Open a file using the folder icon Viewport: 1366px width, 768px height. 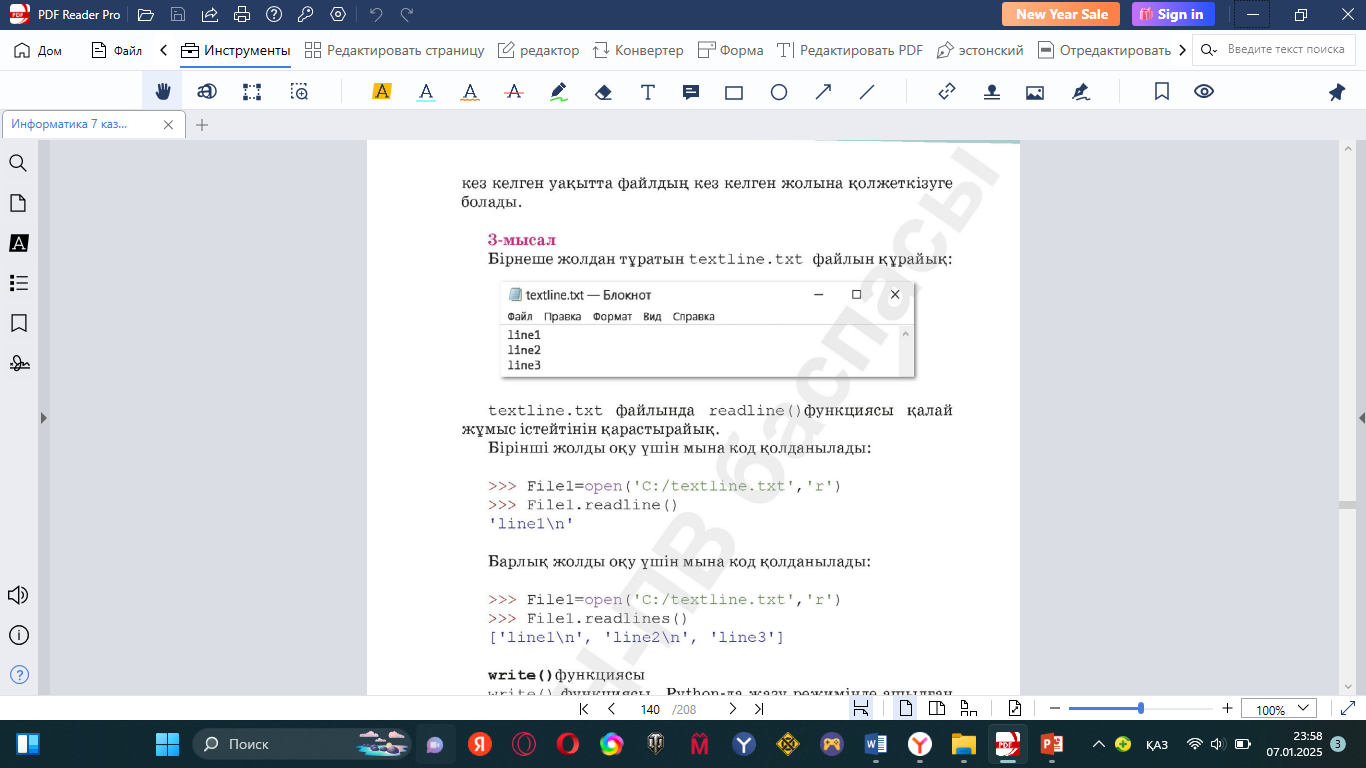pyautogui.click(x=146, y=14)
